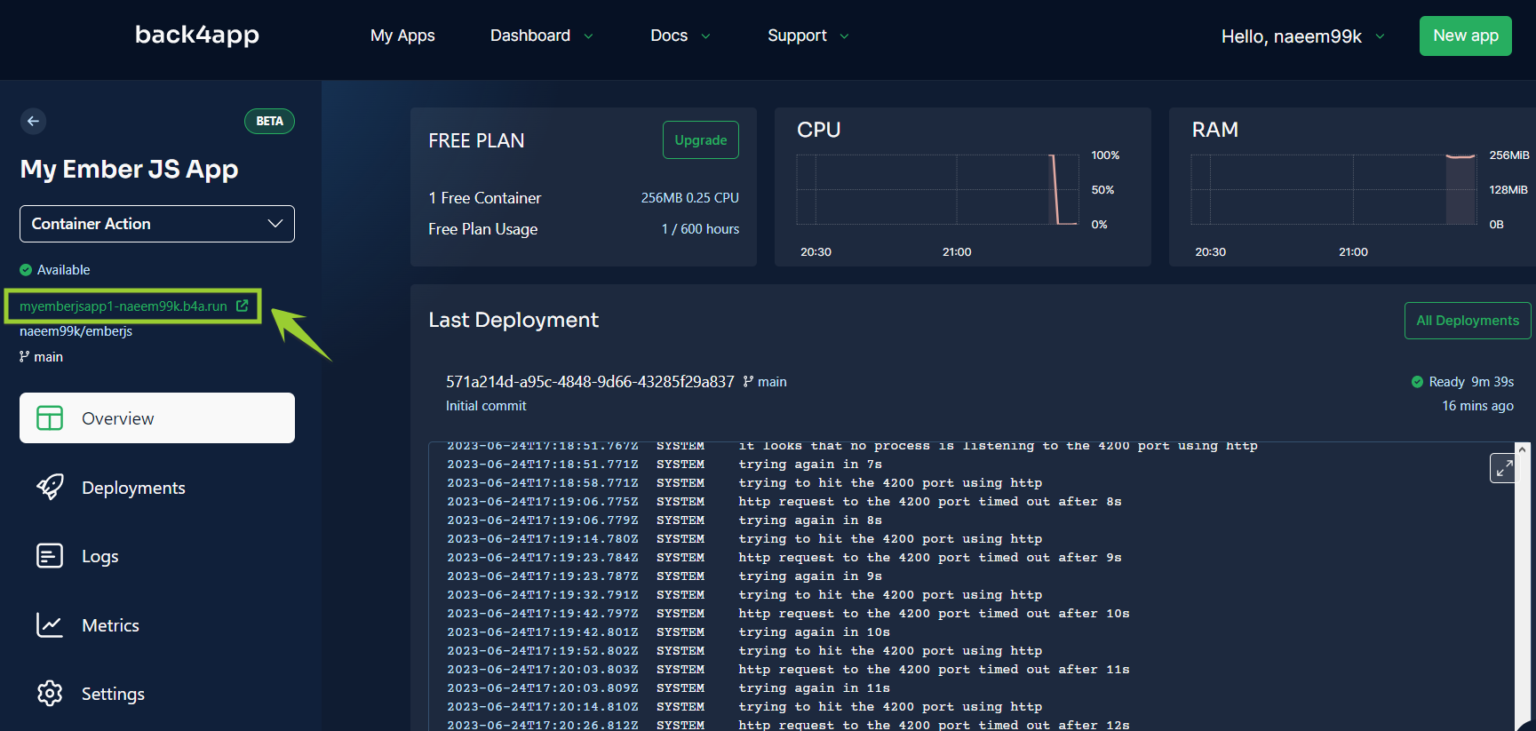Open the Metrics section
Image resolution: width=1536 pixels, height=731 pixels.
click(110, 625)
